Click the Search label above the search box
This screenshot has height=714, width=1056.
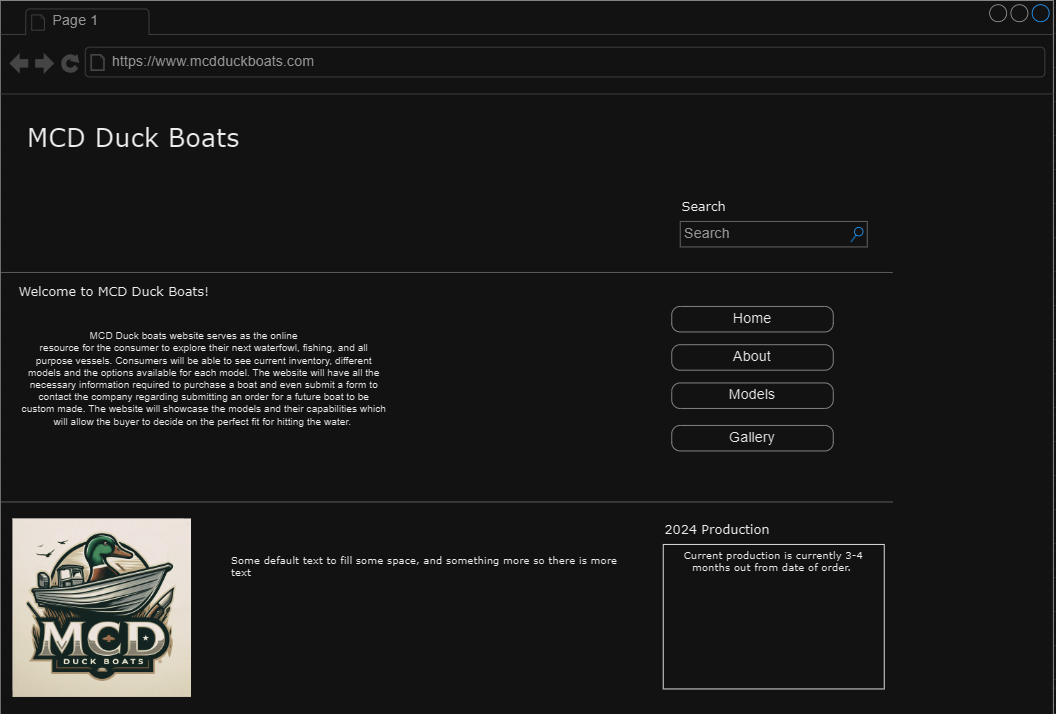tap(703, 206)
